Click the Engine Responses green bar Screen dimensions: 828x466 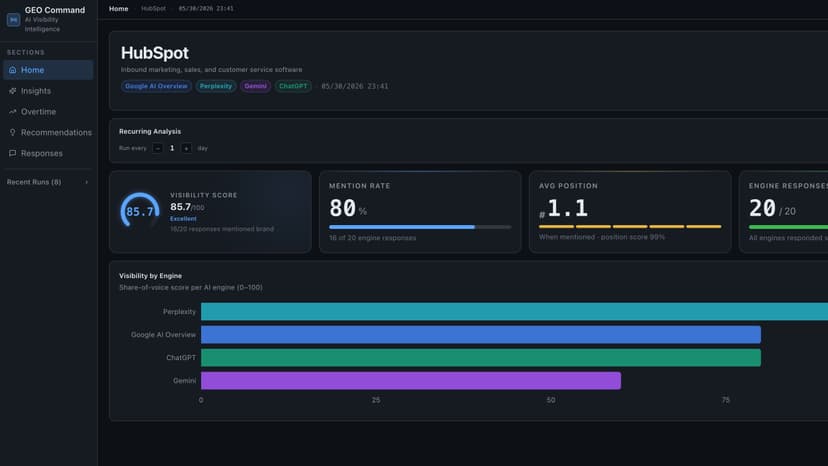[x=788, y=227]
